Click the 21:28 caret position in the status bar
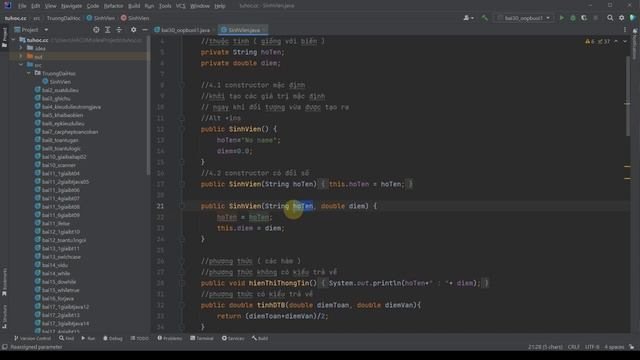Image resolution: width=640 pixels, height=360 pixels. pos(545,347)
